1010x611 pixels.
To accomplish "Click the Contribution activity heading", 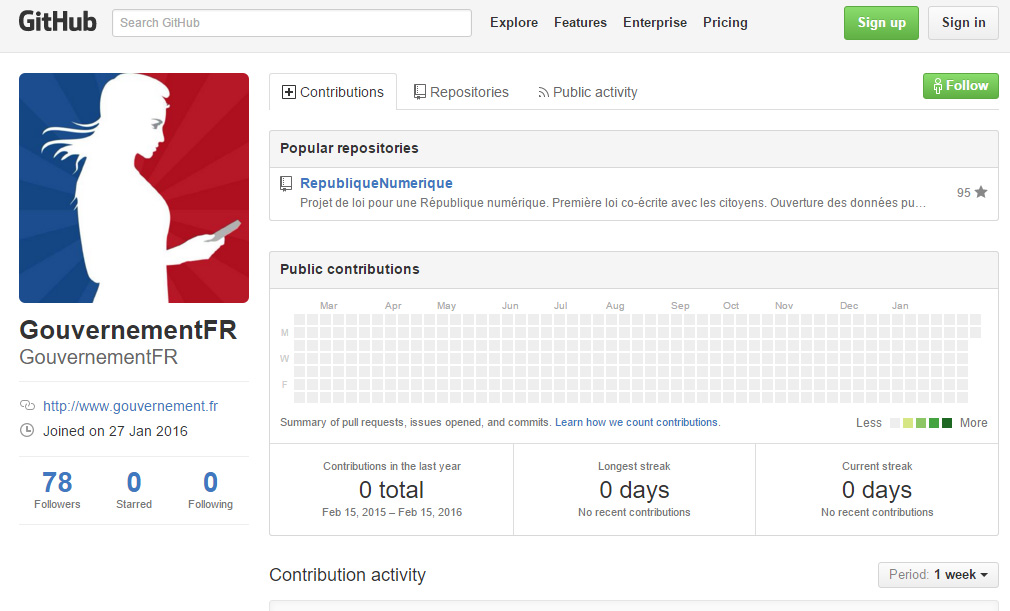I will click(347, 574).
